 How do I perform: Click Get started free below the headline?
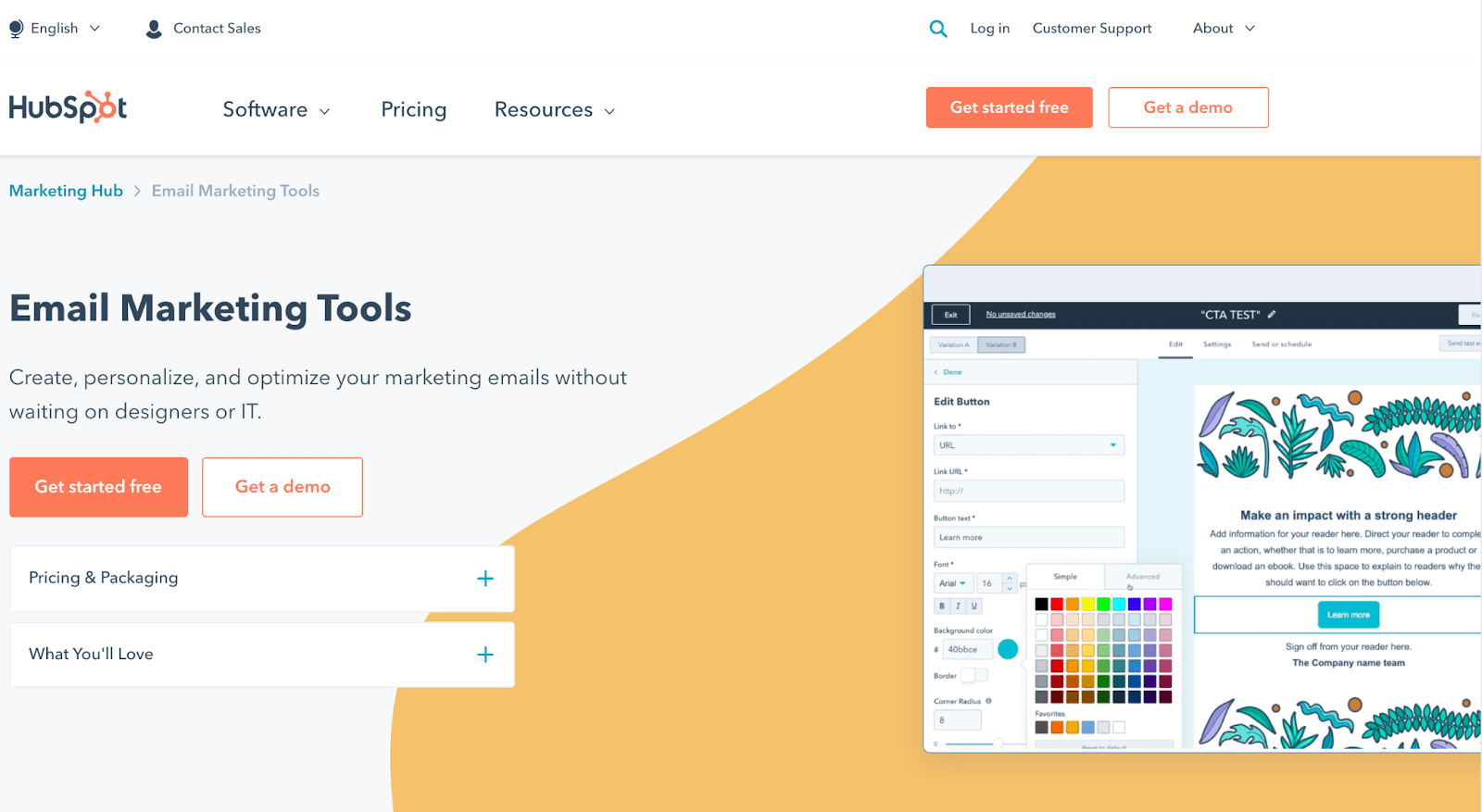(x=99, y=487)
